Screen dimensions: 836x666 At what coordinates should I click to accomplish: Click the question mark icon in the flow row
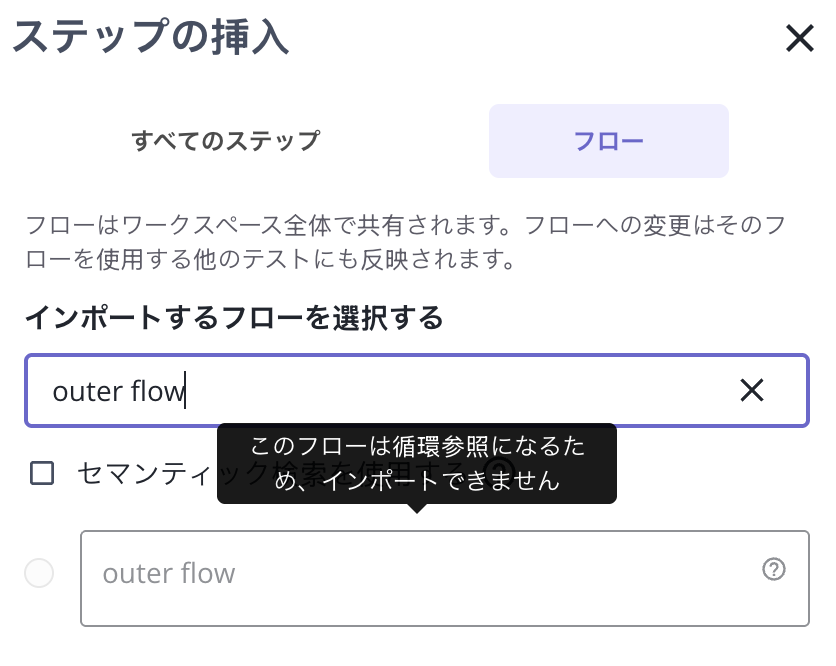773,569
